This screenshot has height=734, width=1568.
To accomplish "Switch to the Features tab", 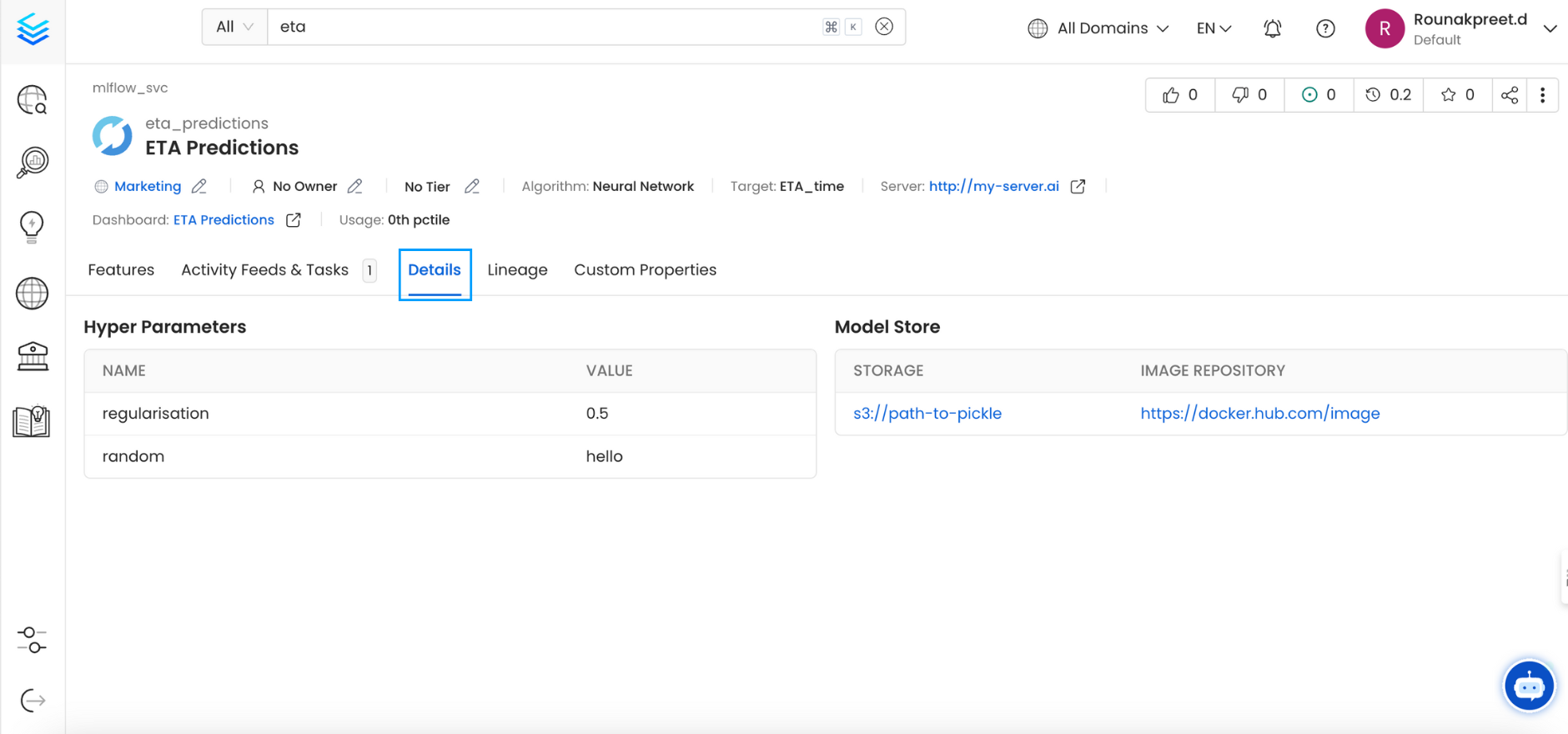I will point(121,270).
